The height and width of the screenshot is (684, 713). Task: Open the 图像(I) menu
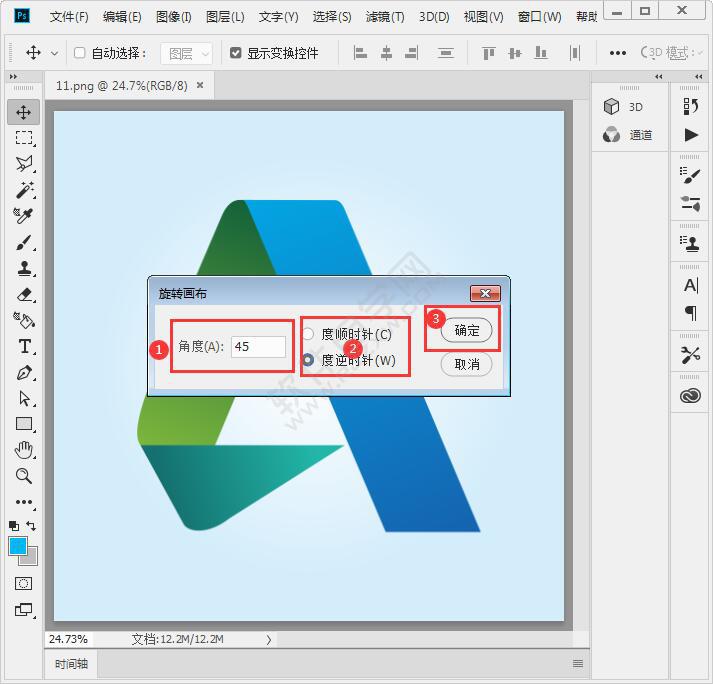(174, 17)
